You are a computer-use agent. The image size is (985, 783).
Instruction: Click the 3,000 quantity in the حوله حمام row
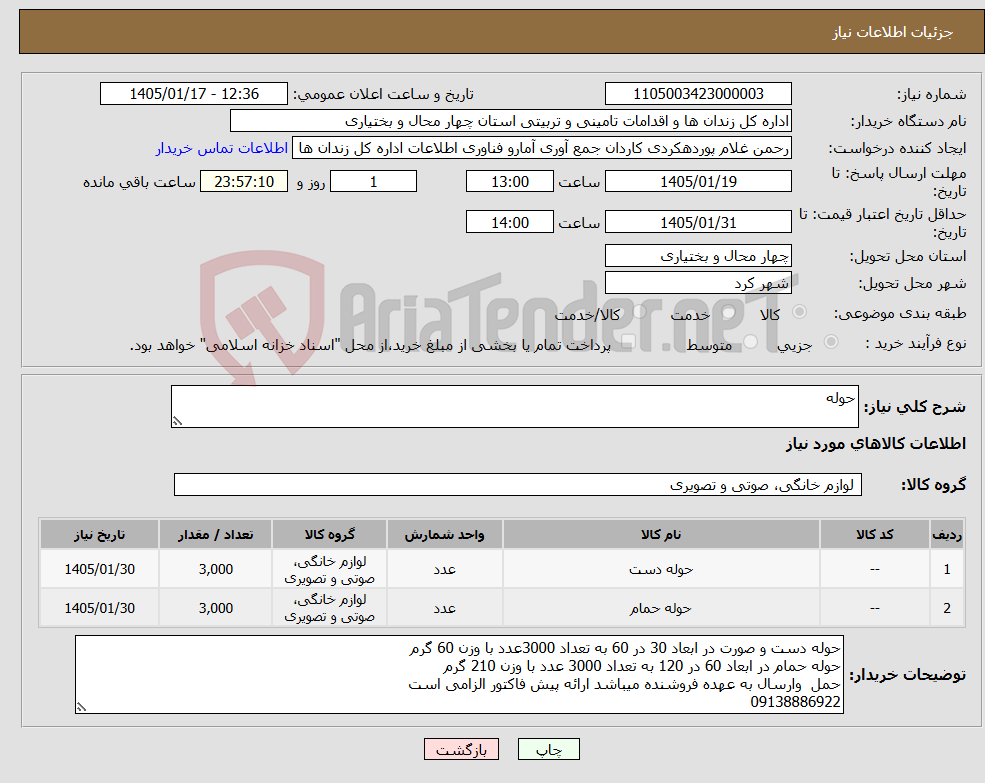coord(215,608)
